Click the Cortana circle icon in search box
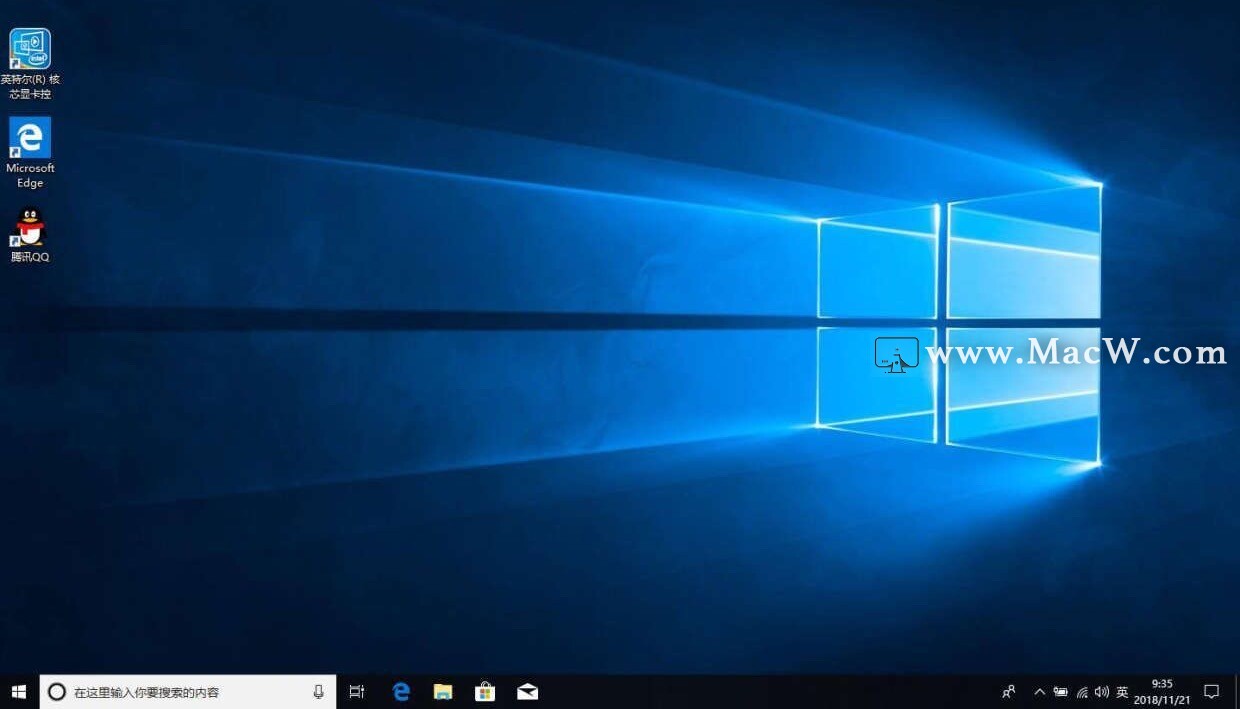The image size is (1240, 709). (x=57, y=691)
